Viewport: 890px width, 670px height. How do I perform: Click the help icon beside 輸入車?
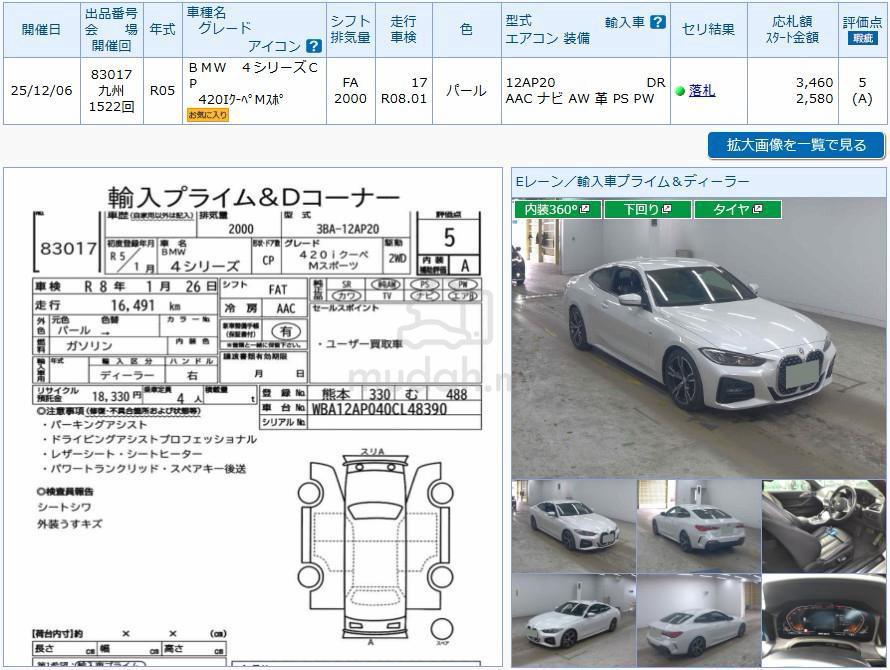coord(657,22)
